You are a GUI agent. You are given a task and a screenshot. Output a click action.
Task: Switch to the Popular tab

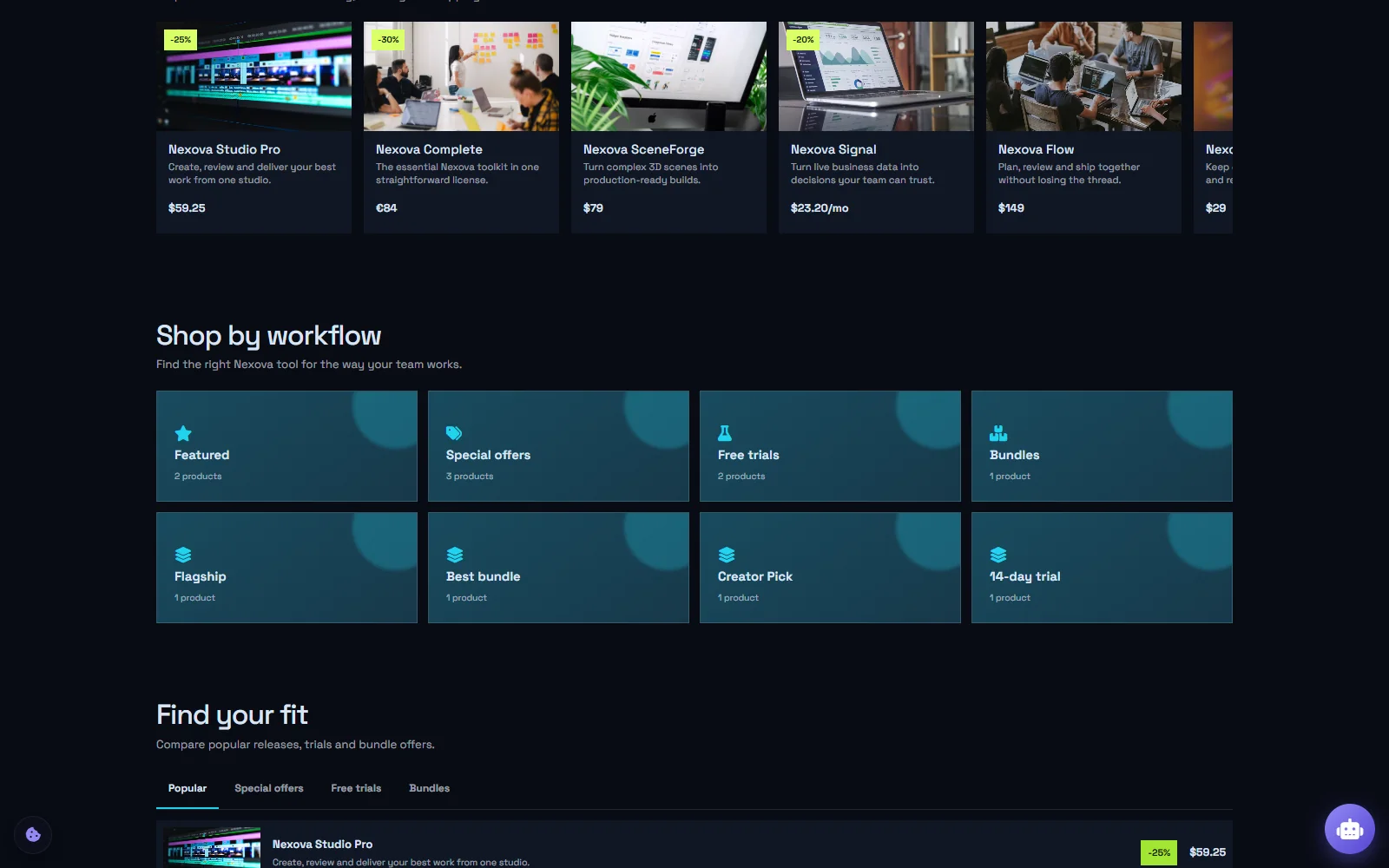tap(188, 788)
